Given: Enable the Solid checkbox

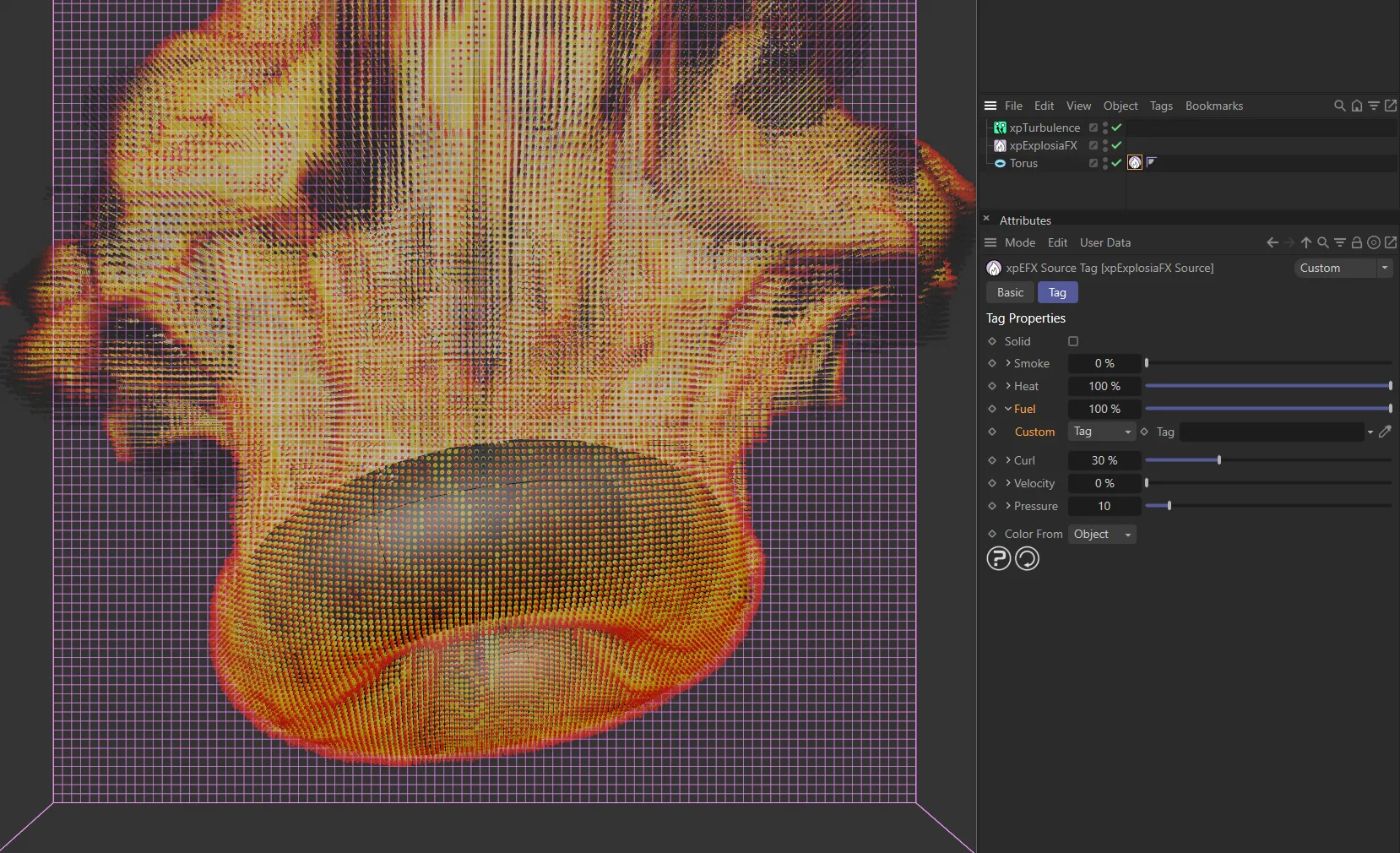Looking at the screenshot, I should [x=1072, y=341].
